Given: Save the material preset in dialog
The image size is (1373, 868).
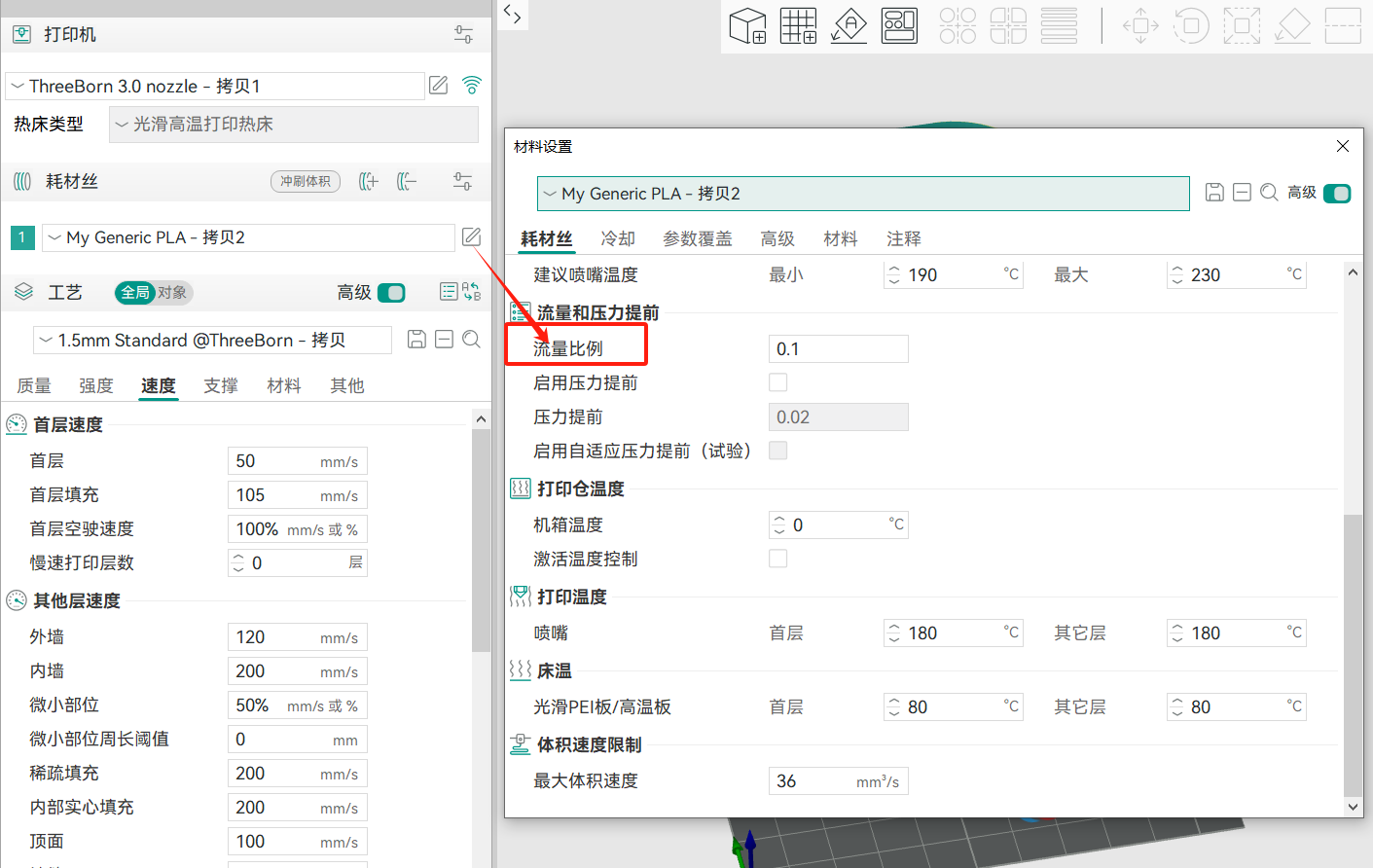Looking at the screenshot, I should point(1214,193).
